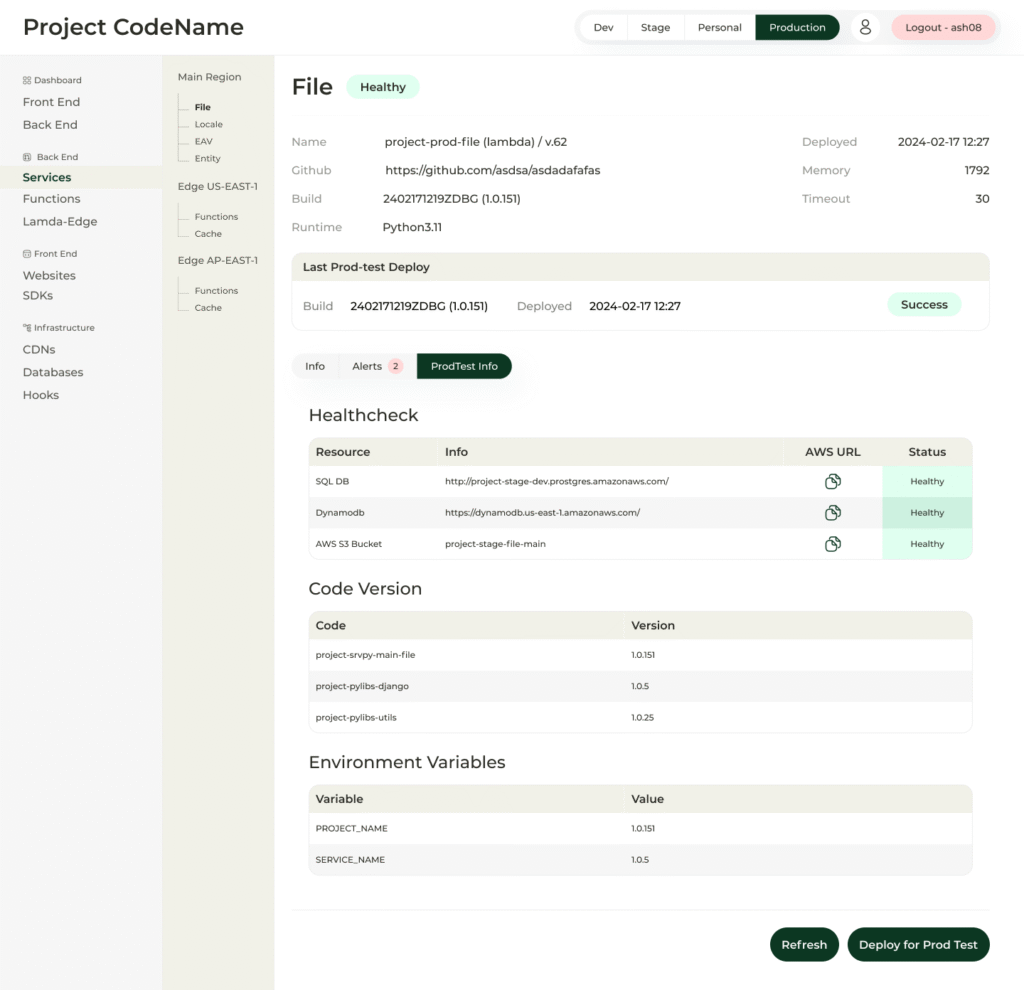Switch environment to Dev
Viewport: 1024px width, 990px height.
[604, 28]
